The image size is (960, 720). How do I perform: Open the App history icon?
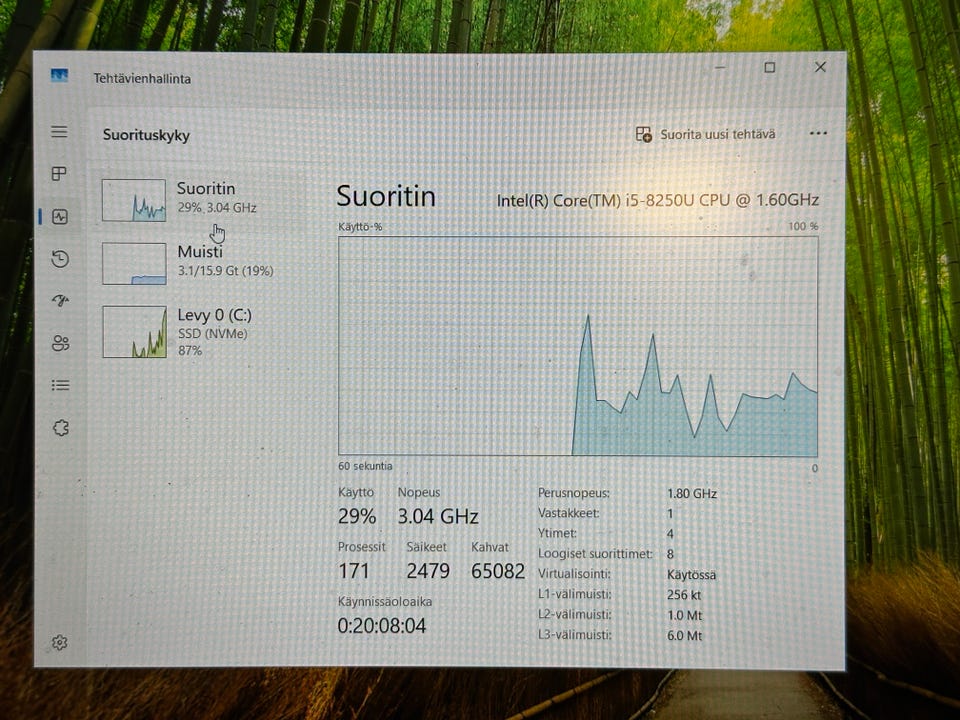[x=60, y=259]
